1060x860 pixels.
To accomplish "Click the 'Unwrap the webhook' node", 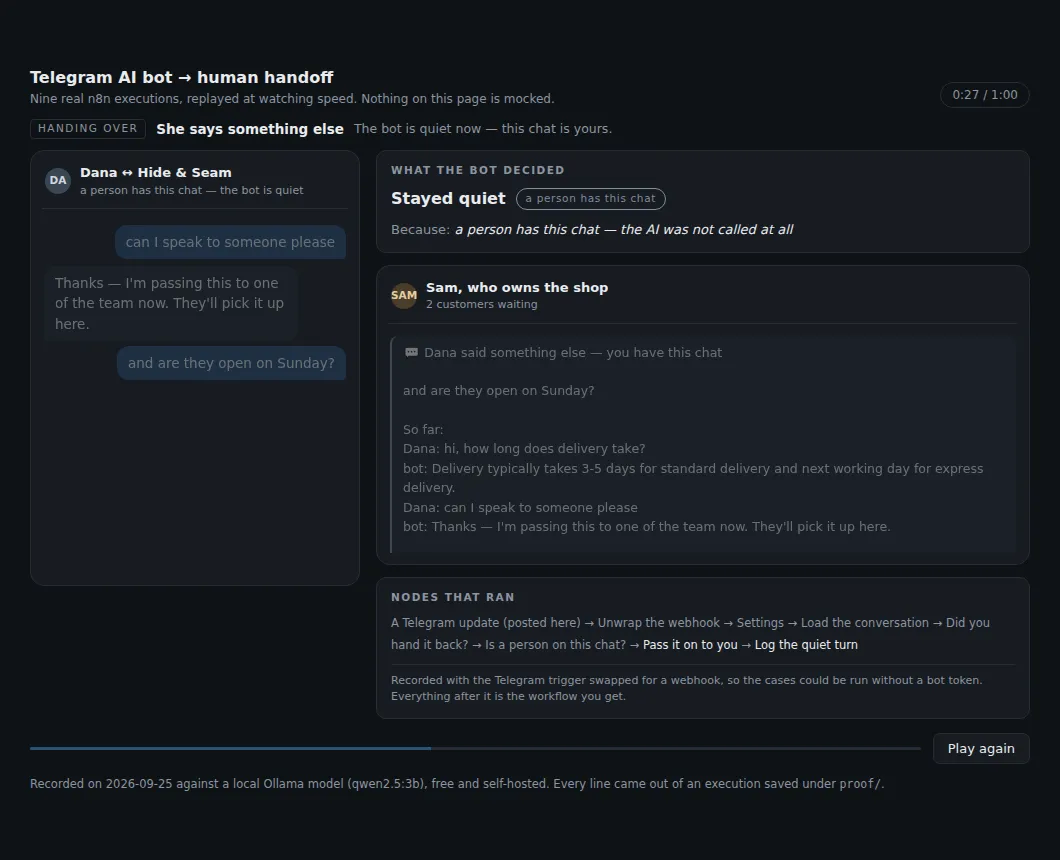I will (x=658, y=623).
